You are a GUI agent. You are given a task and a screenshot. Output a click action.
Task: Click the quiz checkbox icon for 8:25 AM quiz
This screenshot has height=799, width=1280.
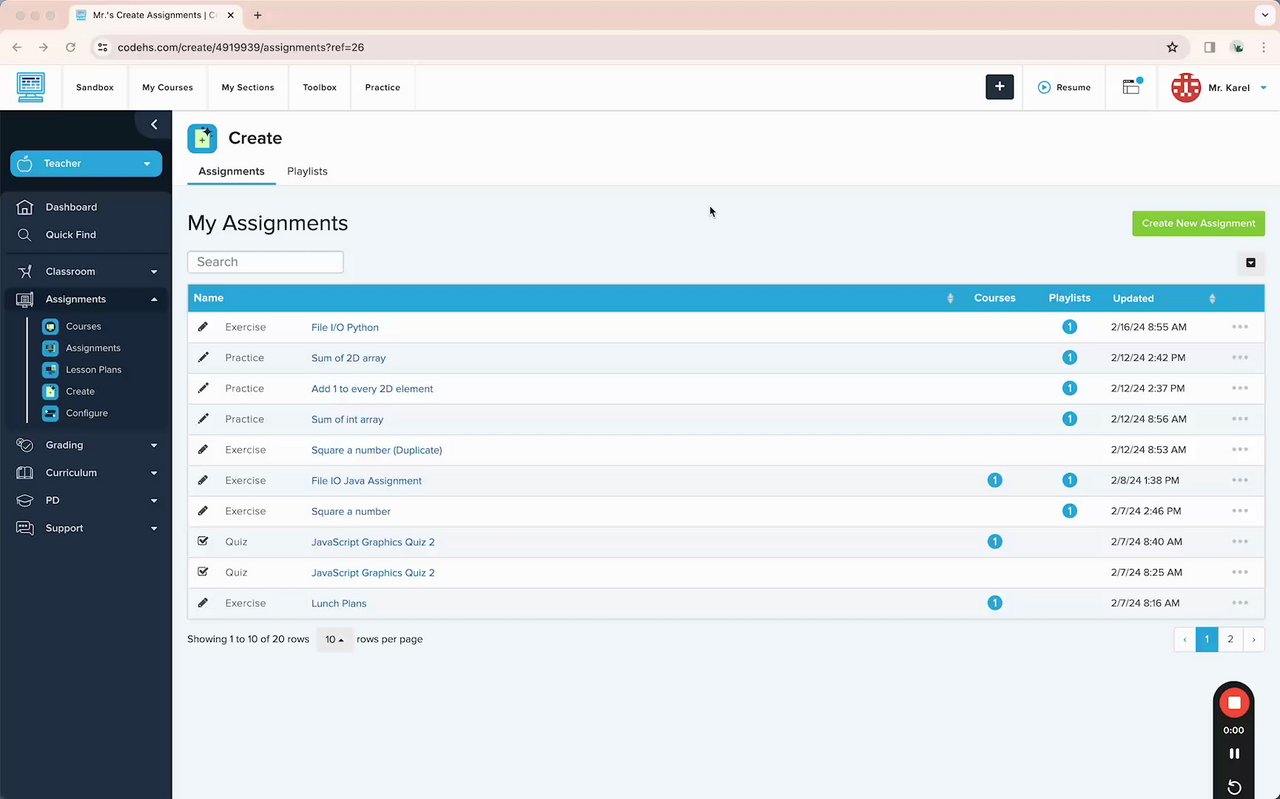click(203, 572)
